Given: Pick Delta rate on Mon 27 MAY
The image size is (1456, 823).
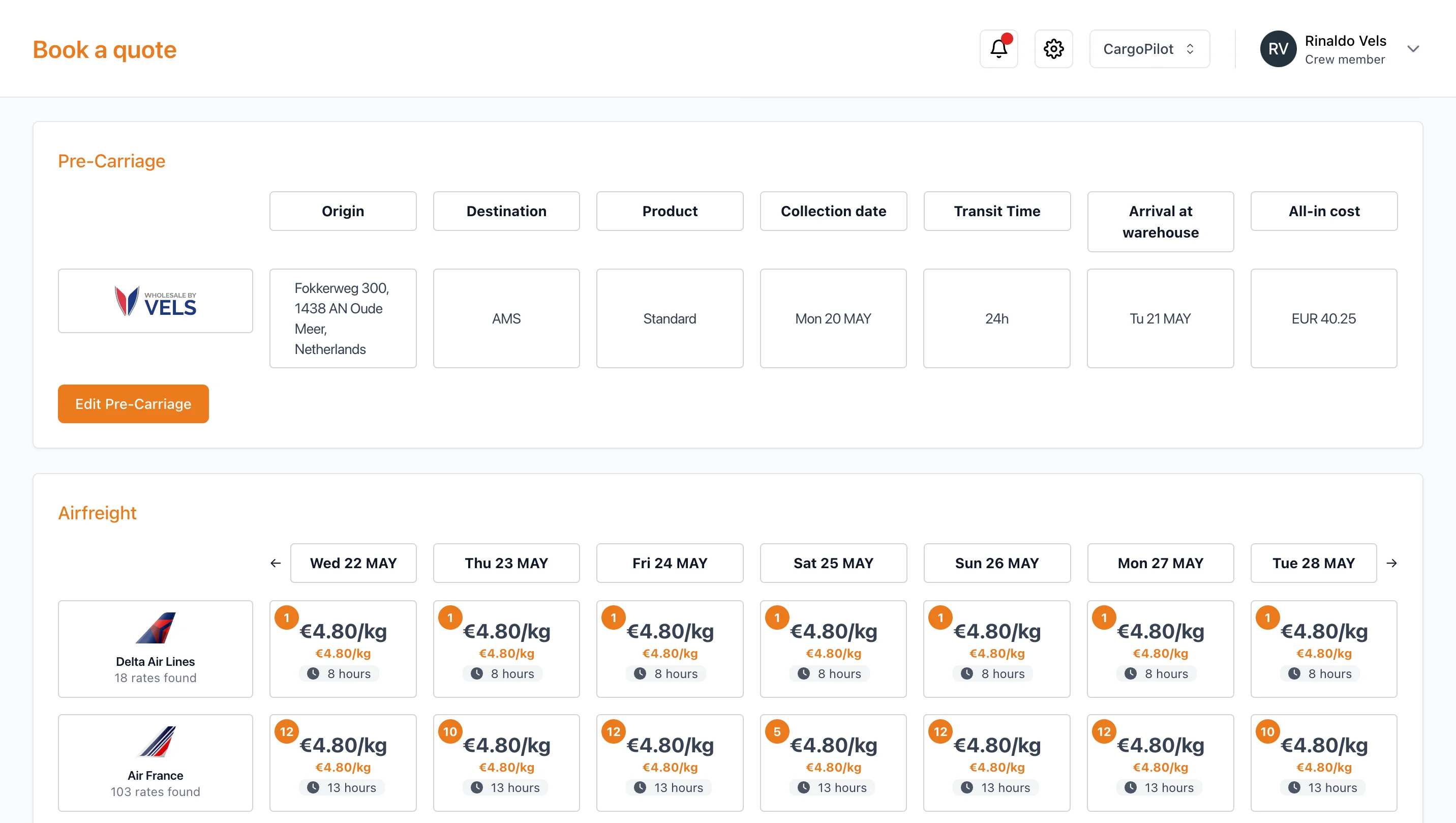Looking at the screenshot, I should [x=1160, y=649].
